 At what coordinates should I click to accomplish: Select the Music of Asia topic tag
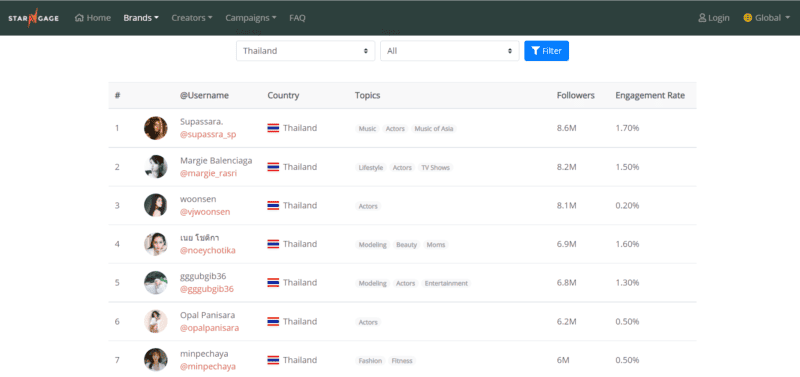(x=434, y=129)
